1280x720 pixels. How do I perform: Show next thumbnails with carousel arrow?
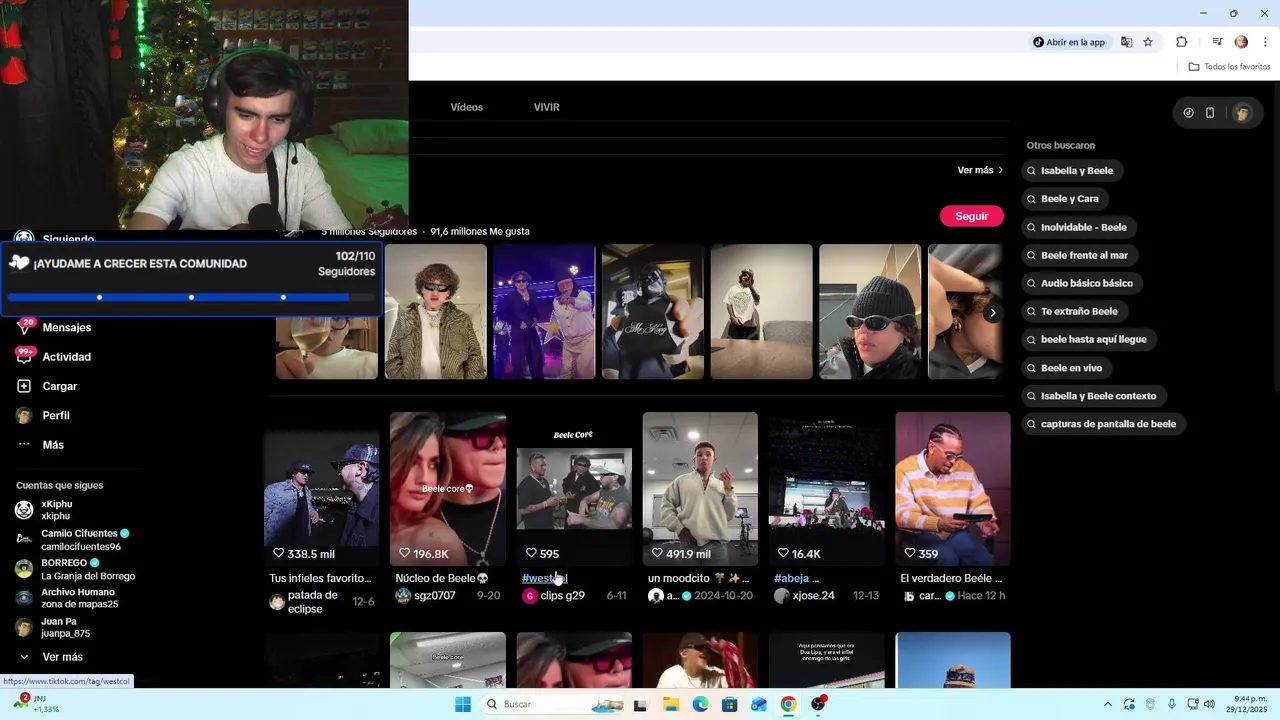[x=992, y=313]
